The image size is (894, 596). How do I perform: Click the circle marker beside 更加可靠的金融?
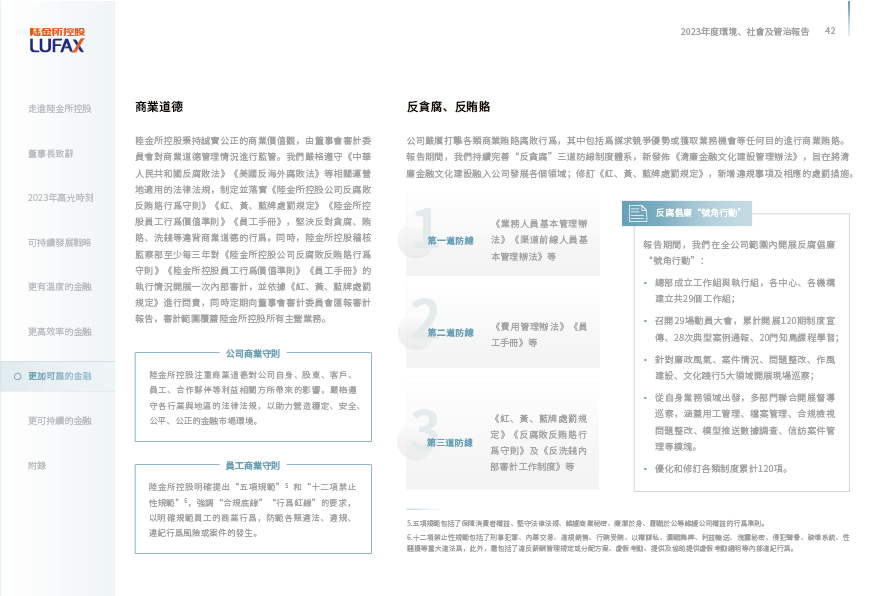[18, 376]
